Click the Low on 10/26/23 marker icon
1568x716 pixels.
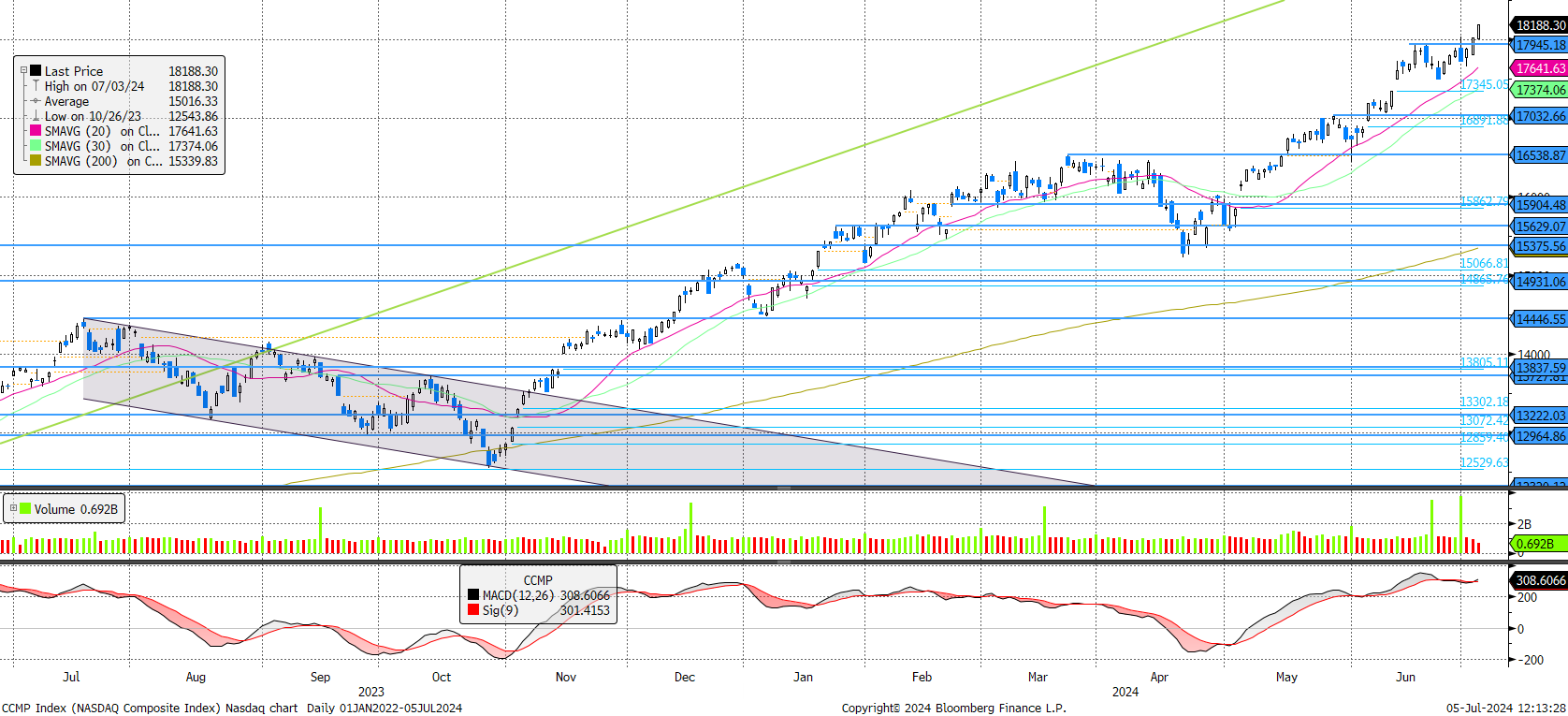point(36,116)
